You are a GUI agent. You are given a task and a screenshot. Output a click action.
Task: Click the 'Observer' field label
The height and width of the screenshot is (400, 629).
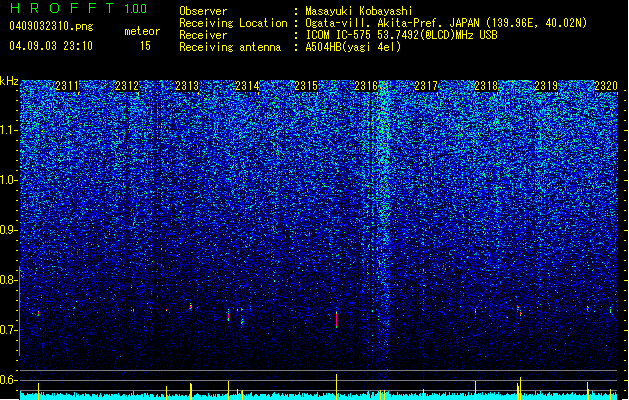pos(203,11)
